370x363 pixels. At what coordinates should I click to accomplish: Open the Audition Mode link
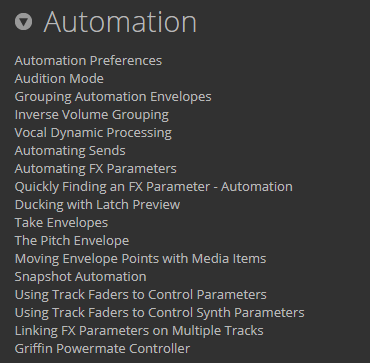tap(59, 79)
